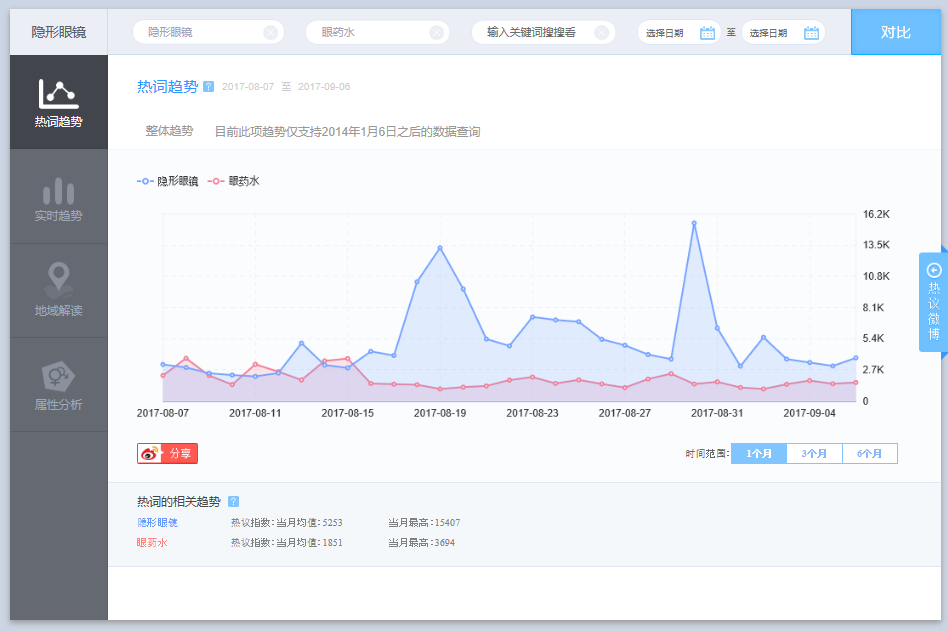Clear the 隐形眼镜 keyword with its X icon
The width and height of the screenshot is (948, 632).
tap(270, 33)
